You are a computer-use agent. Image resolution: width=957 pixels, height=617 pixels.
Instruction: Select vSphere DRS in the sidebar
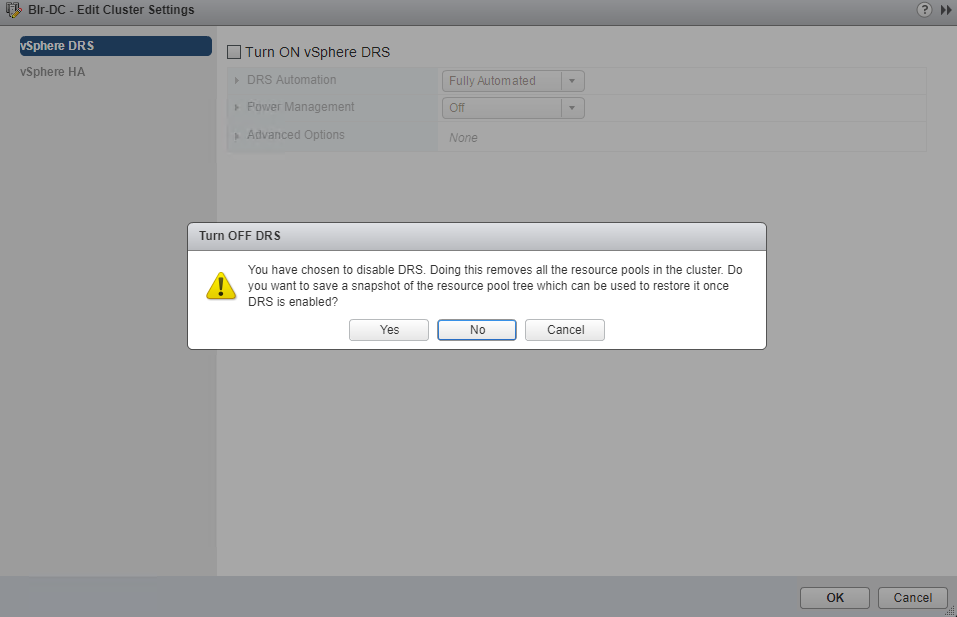pos(115,46)
